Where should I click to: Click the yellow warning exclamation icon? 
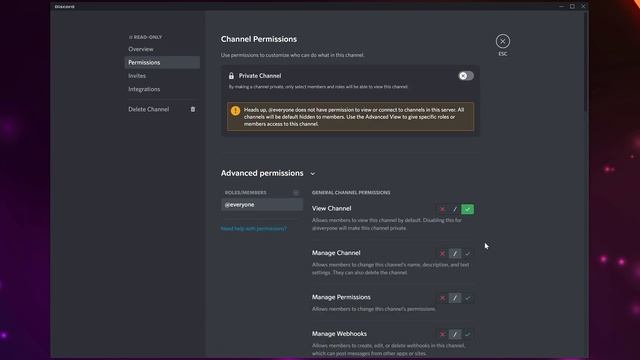tap(236, 111)
